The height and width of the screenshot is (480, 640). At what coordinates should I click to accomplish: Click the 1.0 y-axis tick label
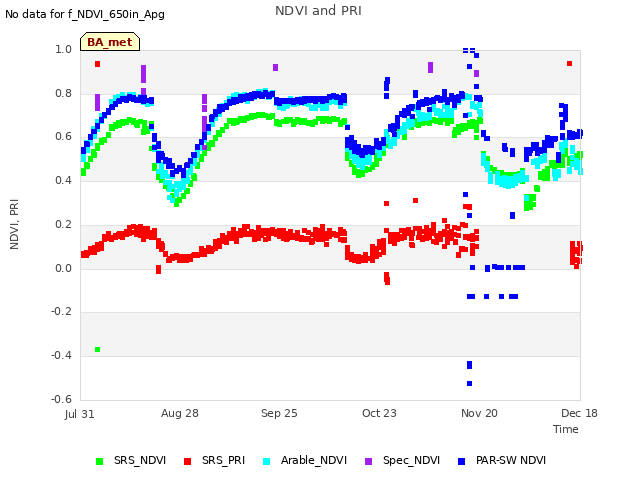[x=63, y=49]
